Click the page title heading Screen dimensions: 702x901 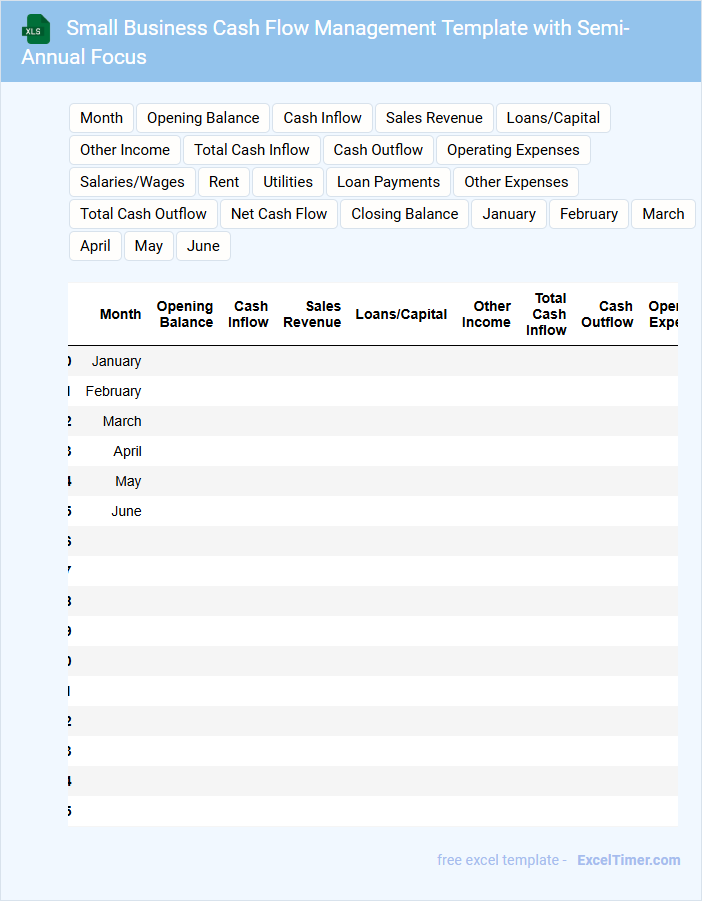(325, 43)
